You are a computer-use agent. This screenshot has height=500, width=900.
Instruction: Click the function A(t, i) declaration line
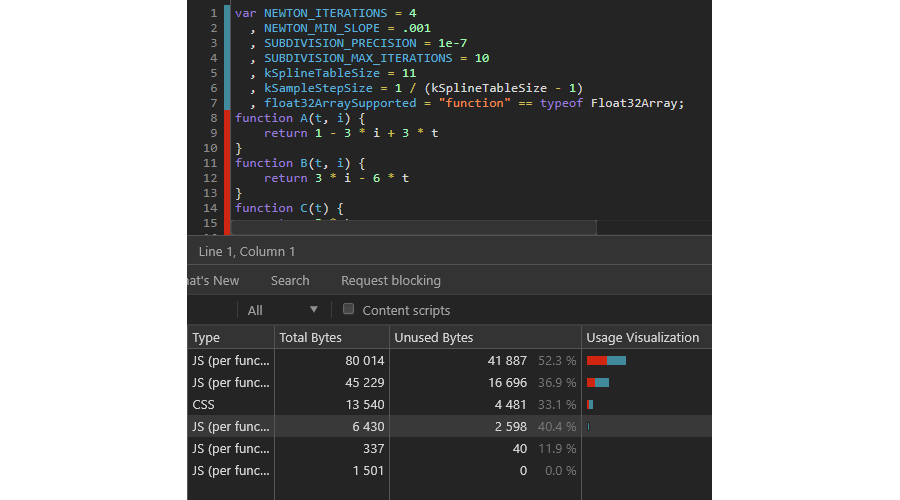(x=300, y=118)
